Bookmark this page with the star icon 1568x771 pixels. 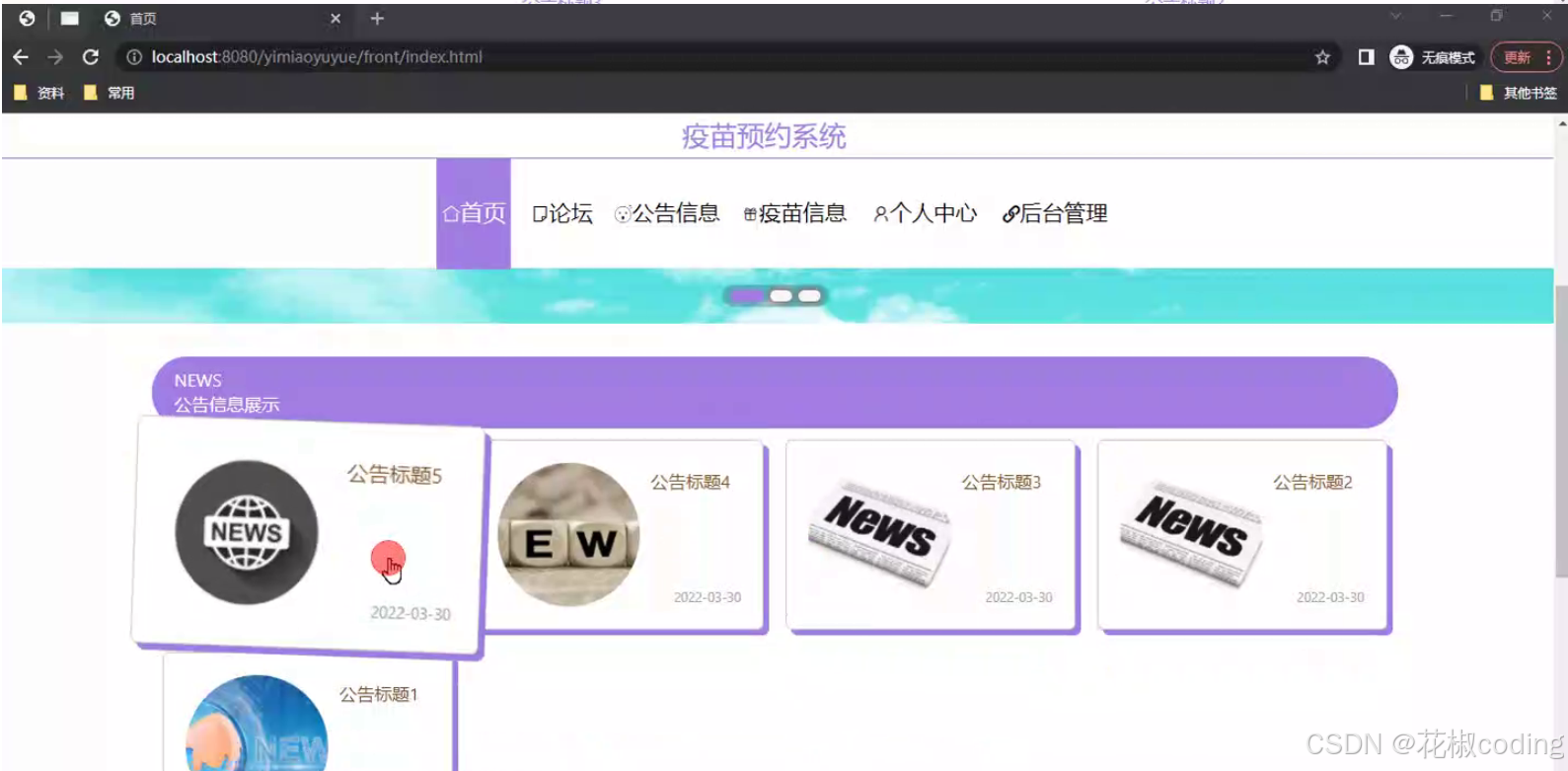point(1322,57)
